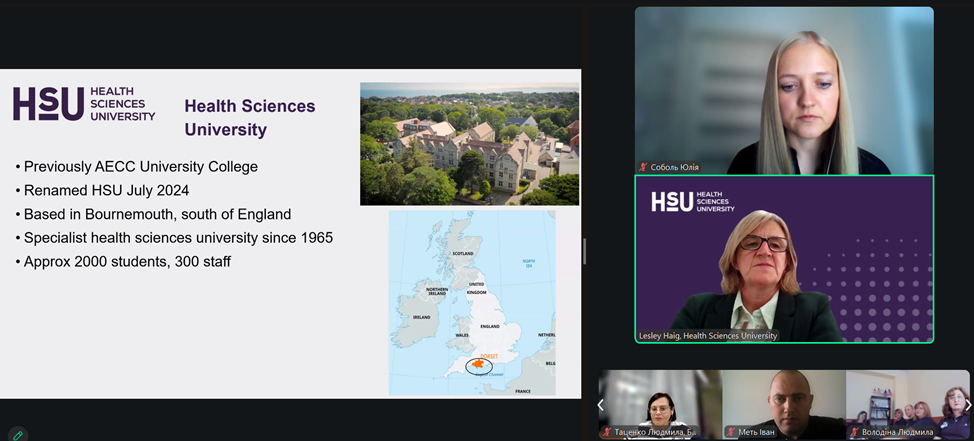This screenshot has width=974, height=441.
Task: Select Соболь Юлія video tile
Action: point(784,91)
